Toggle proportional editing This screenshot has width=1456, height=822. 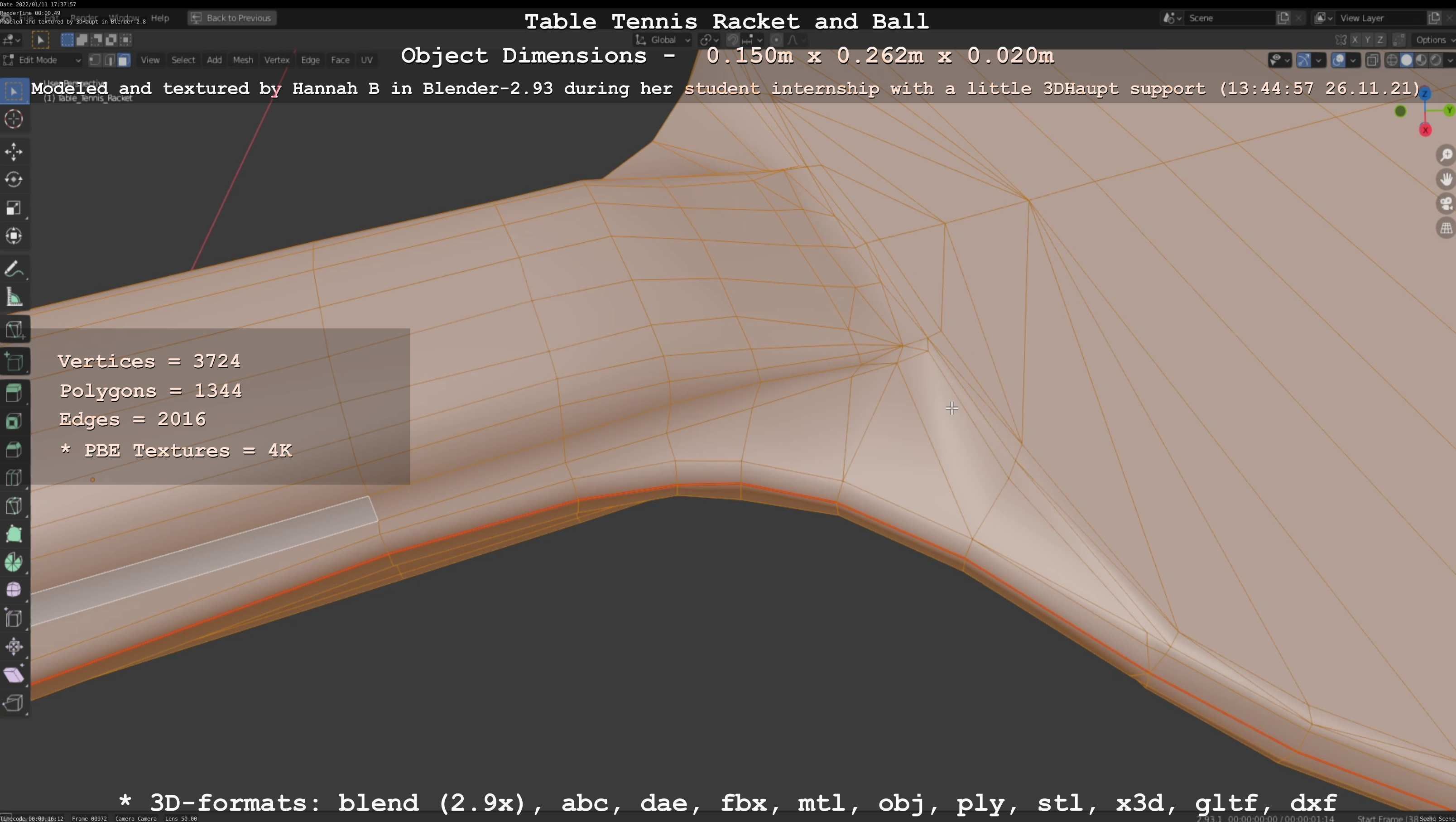[777, 39]
